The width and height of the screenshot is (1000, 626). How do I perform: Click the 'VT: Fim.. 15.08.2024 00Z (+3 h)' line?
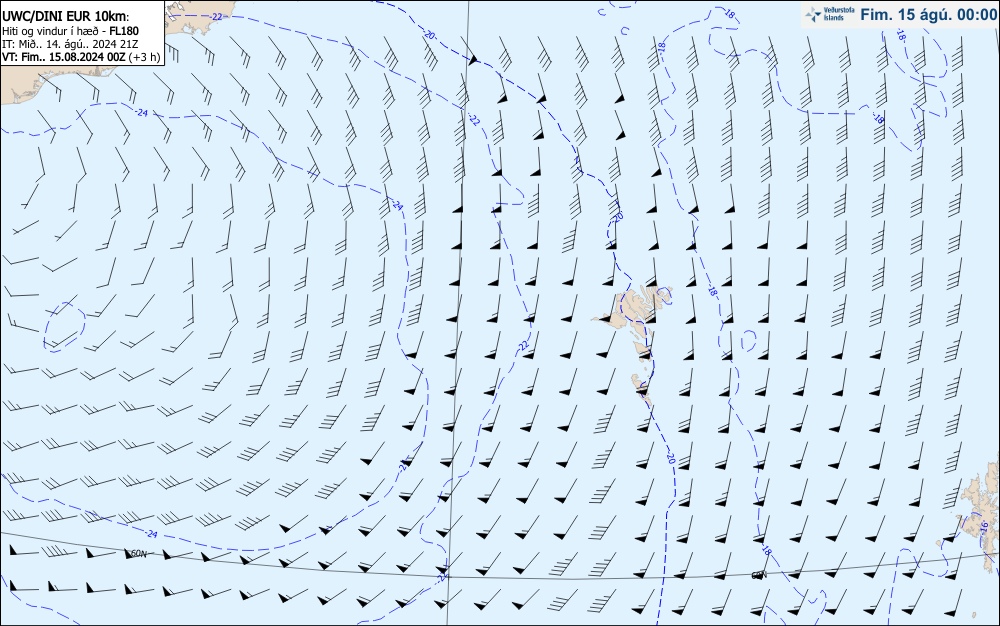81,57
